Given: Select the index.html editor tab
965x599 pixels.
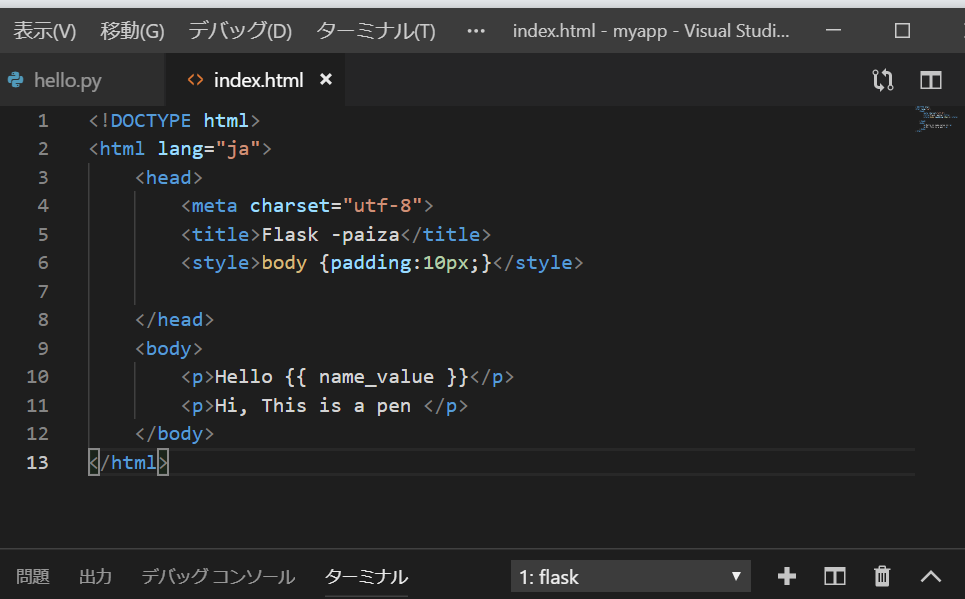Looking at the screenshot, I should pyautogui.click(x=257, y=80).
